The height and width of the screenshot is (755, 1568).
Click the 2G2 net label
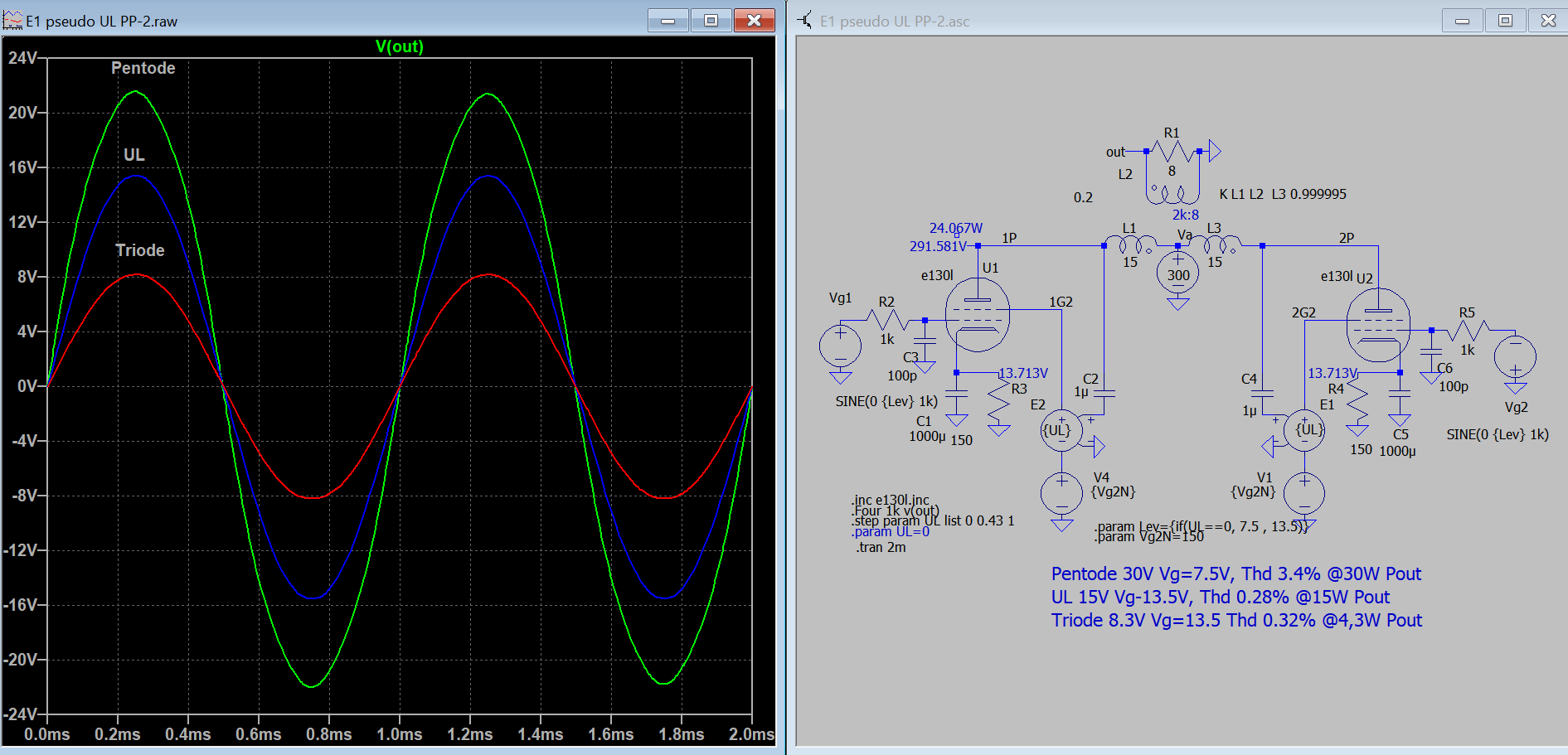(1303, 312)
